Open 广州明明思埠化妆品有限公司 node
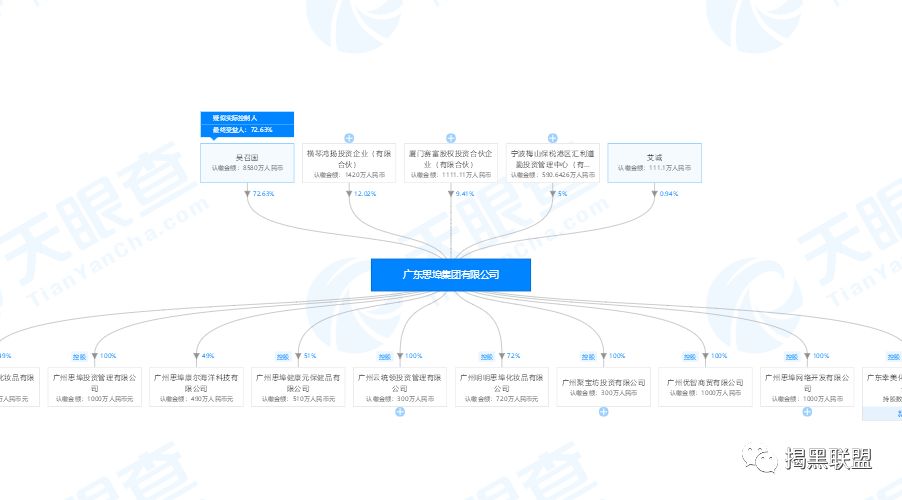 tap(502, 387)
